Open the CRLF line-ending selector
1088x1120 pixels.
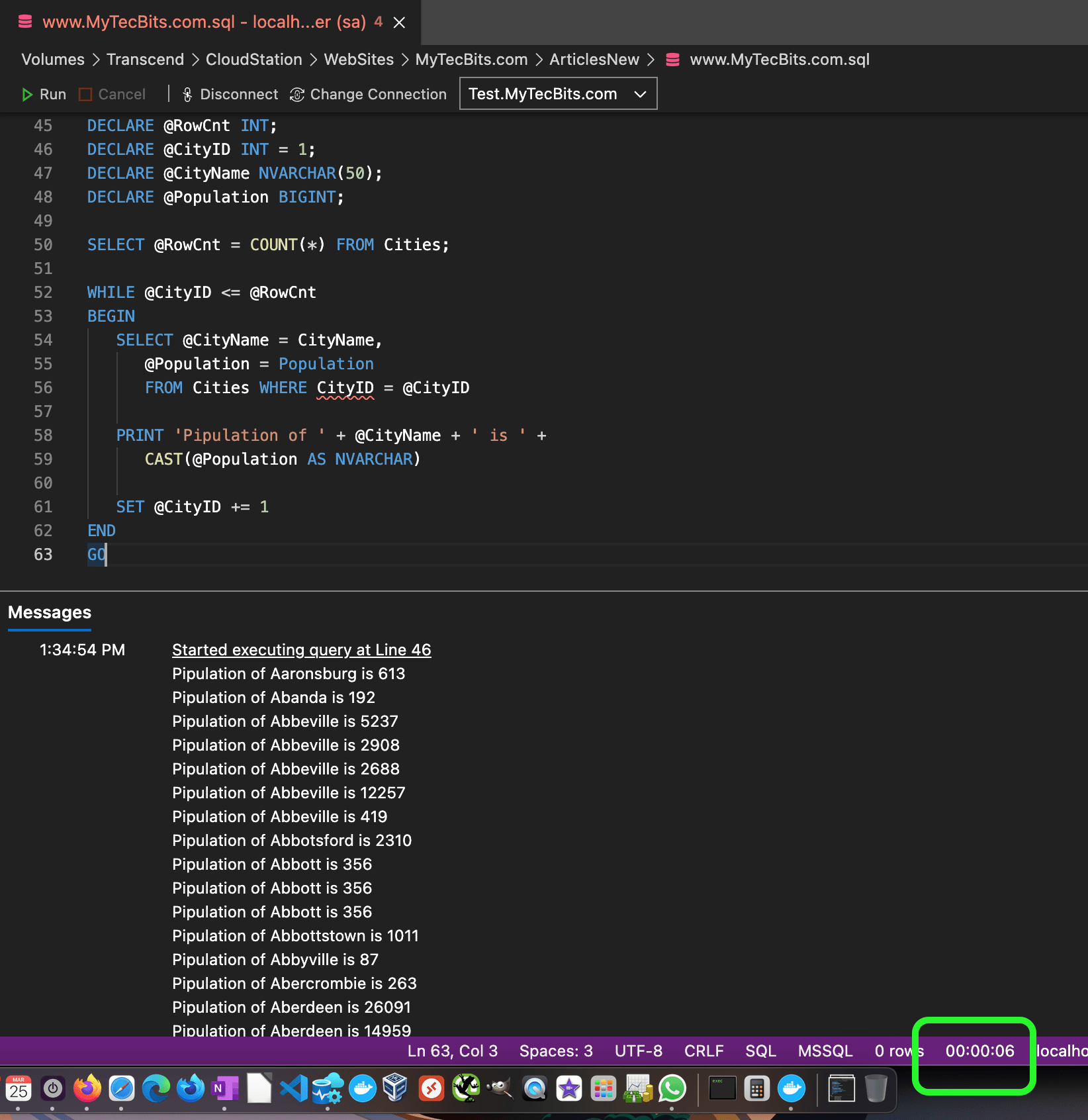pos(703,1050)
